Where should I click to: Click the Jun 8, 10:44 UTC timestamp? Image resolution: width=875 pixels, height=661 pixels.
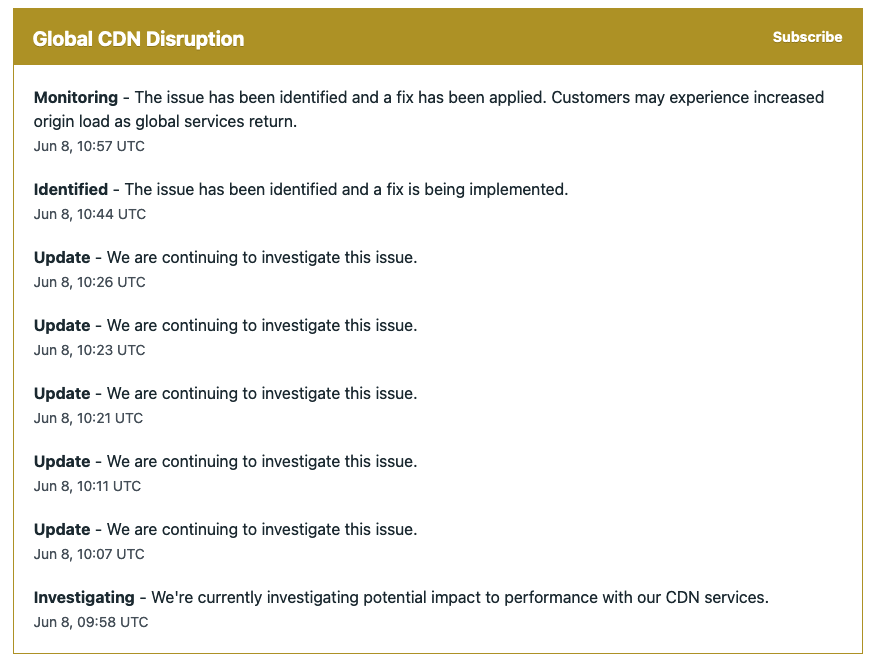[90, 214]
